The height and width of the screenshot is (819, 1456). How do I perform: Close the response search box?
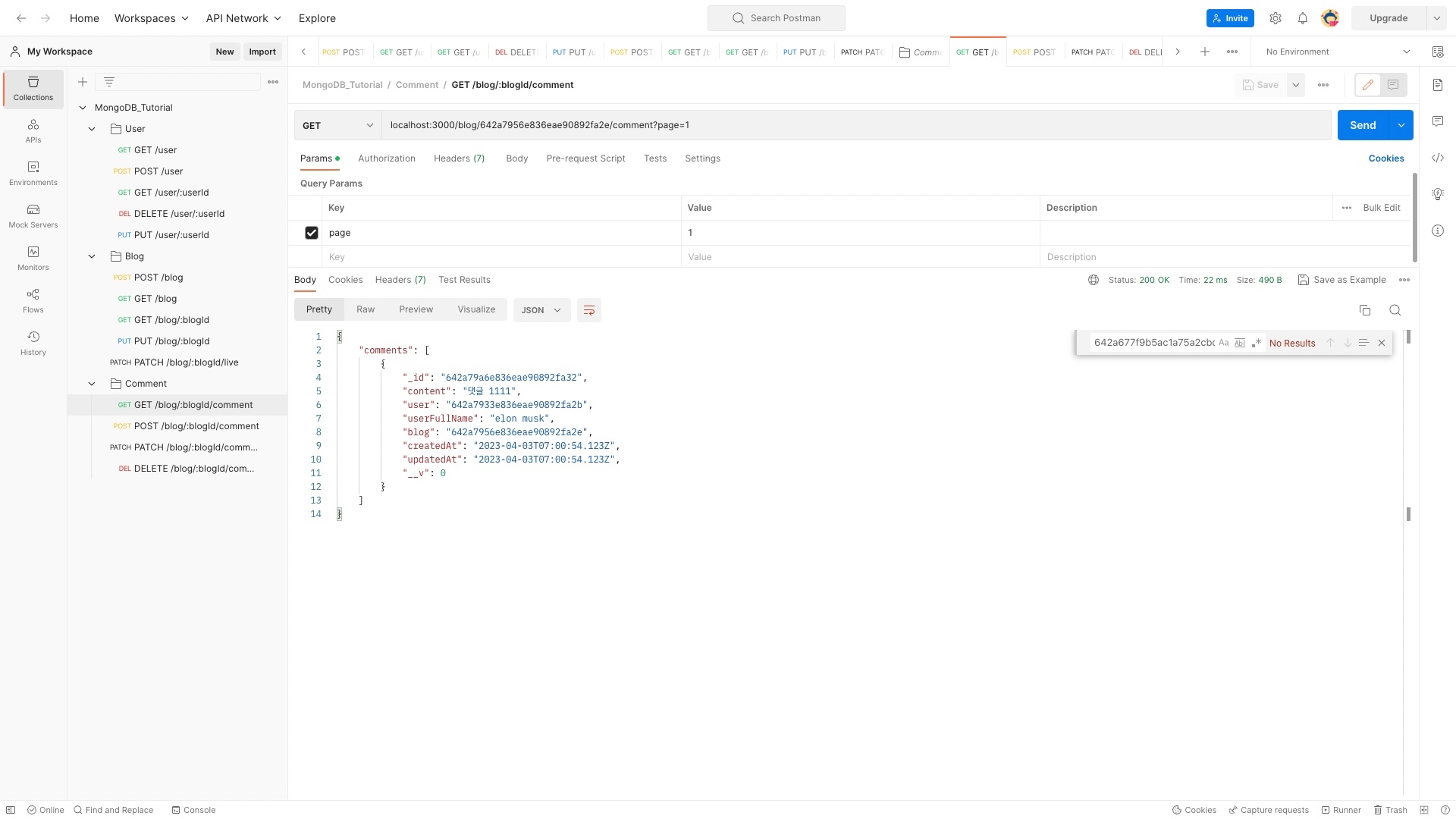click(x=1382, y=343)
